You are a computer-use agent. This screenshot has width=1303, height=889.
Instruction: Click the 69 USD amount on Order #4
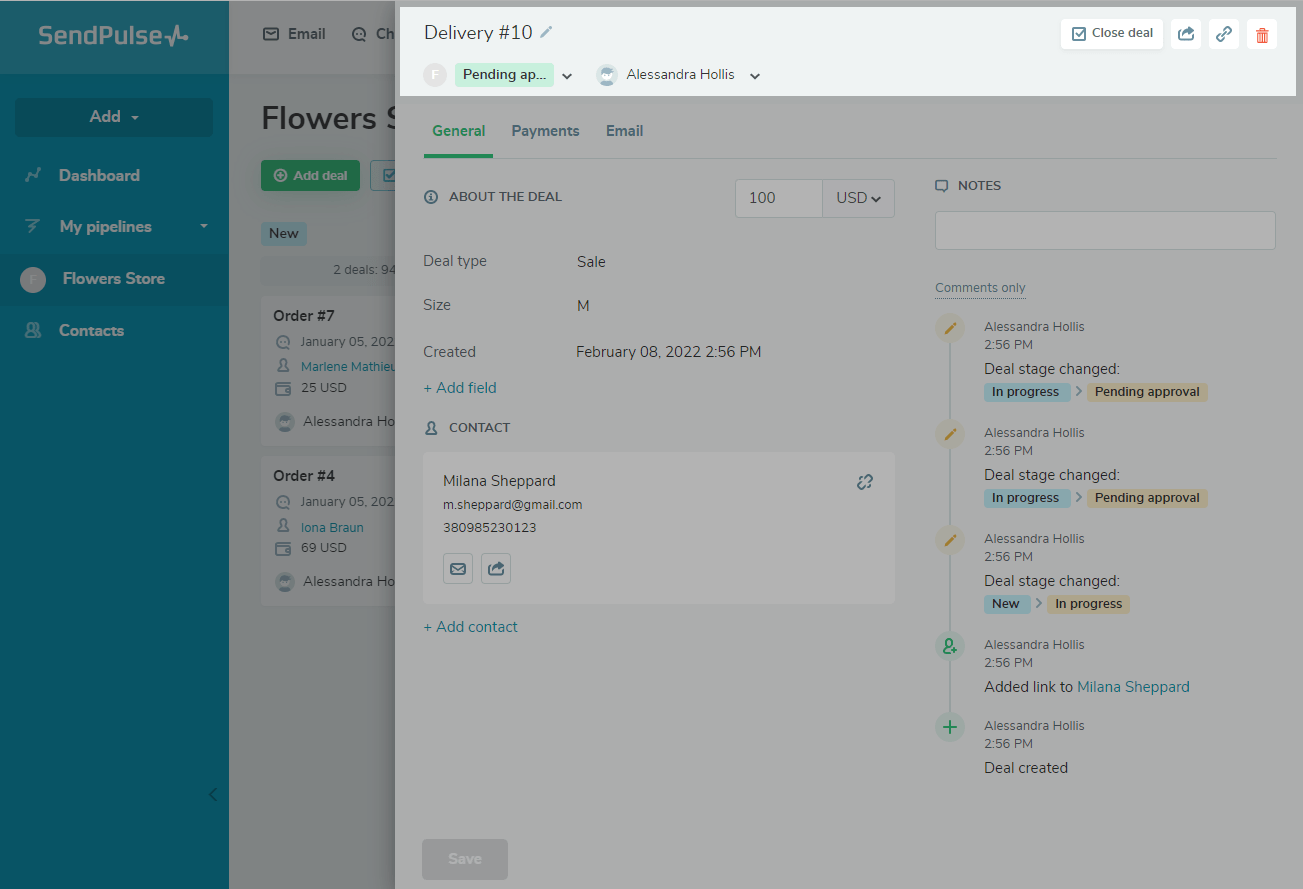(x=324, y=548)
